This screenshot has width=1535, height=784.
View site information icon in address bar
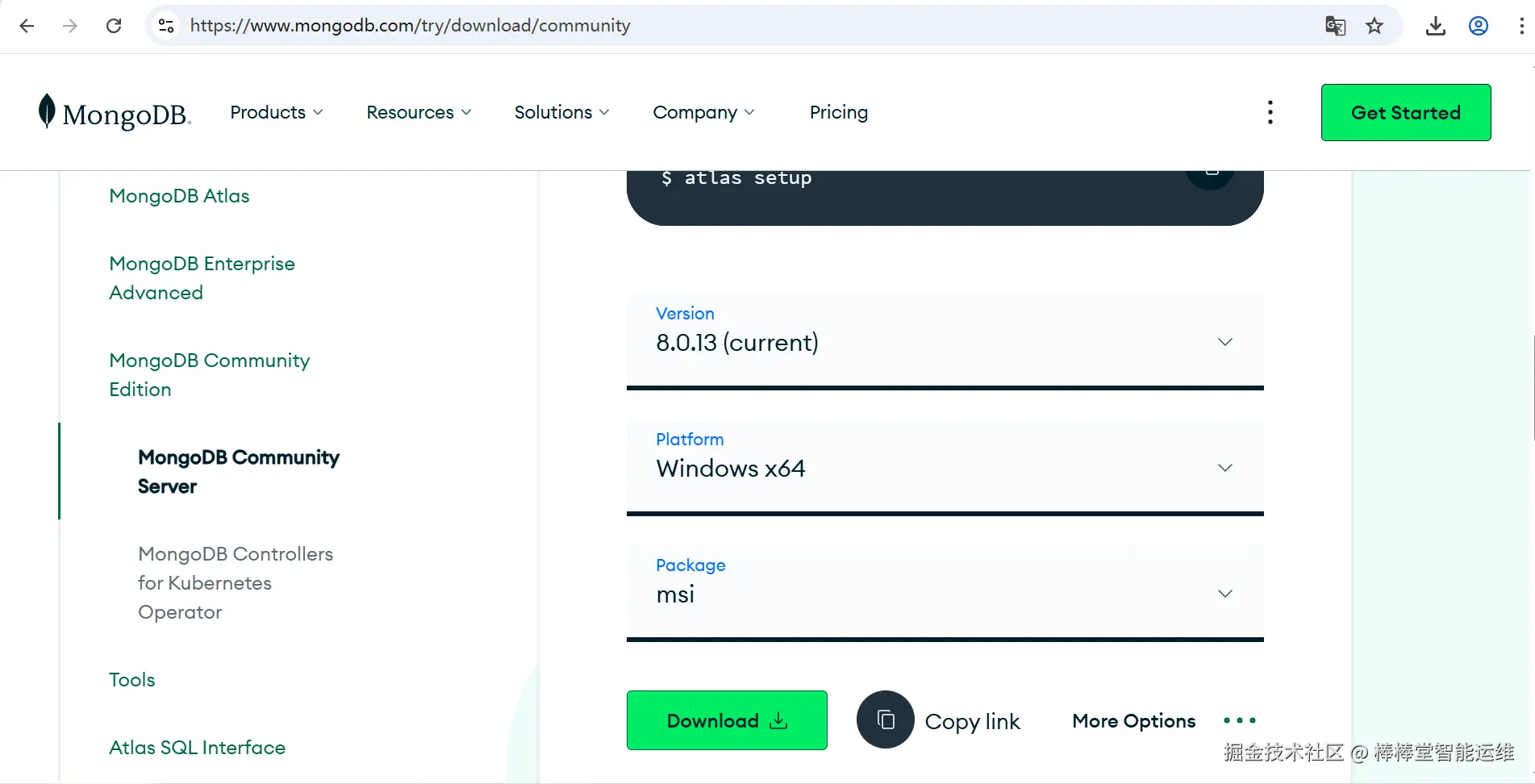point(166,26)
